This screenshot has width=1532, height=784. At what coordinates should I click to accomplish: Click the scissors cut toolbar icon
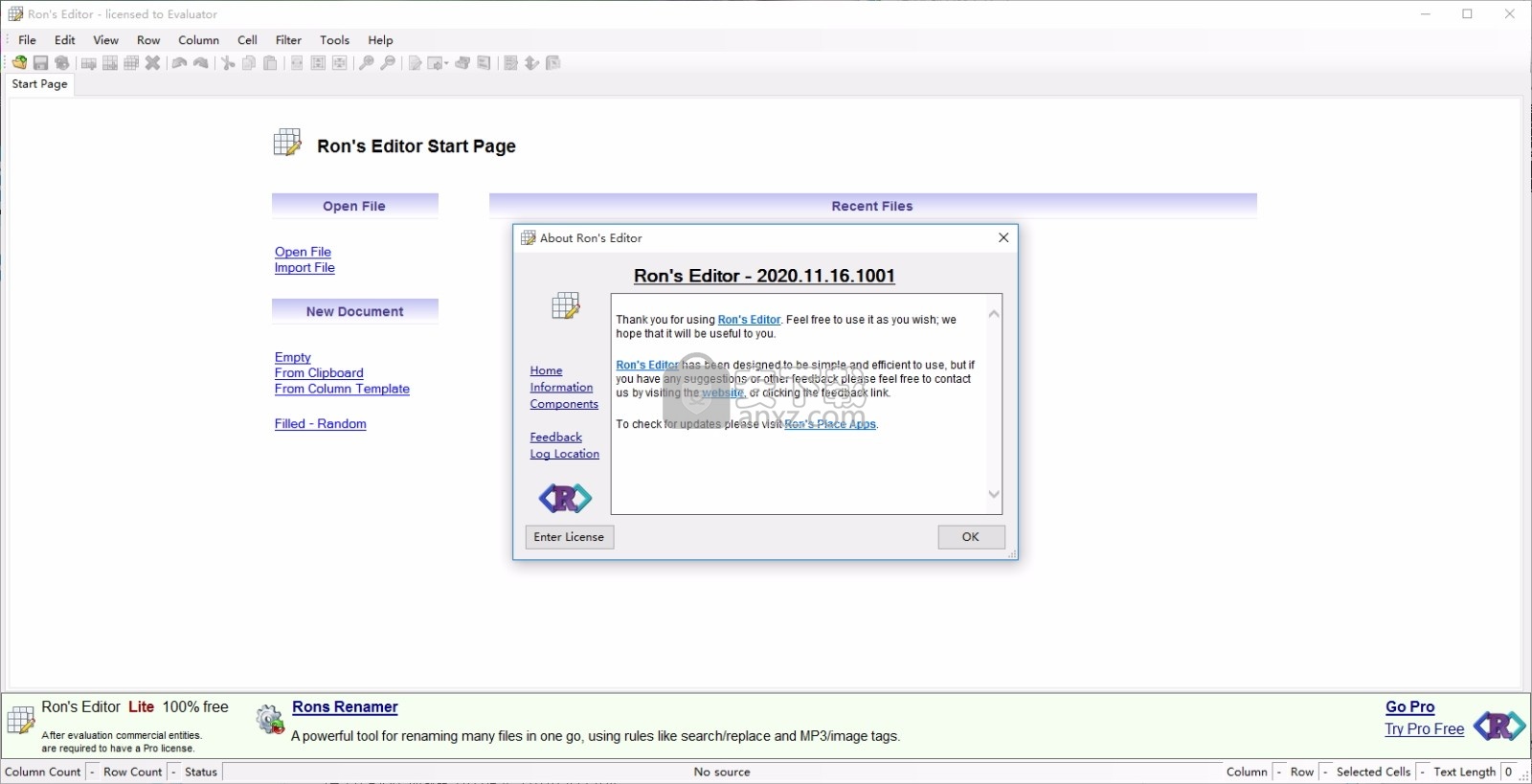pos(228,63)
